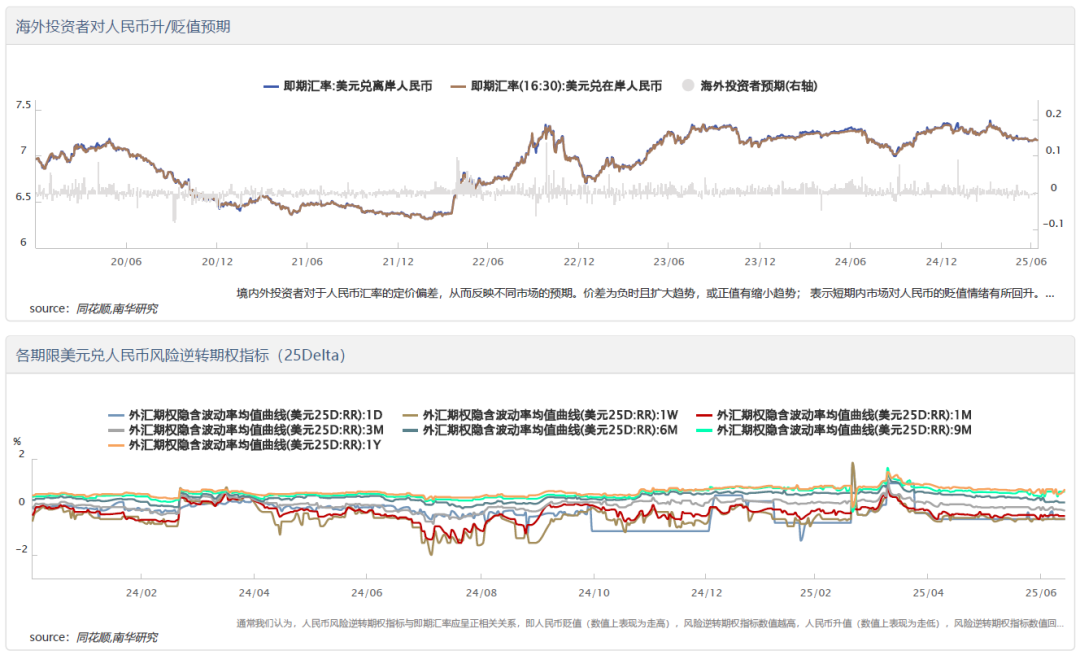This screenshot has width=1080, height=655.
Task: Toggle the RR:6M implied volatility legend series
Action: (540, 430)
